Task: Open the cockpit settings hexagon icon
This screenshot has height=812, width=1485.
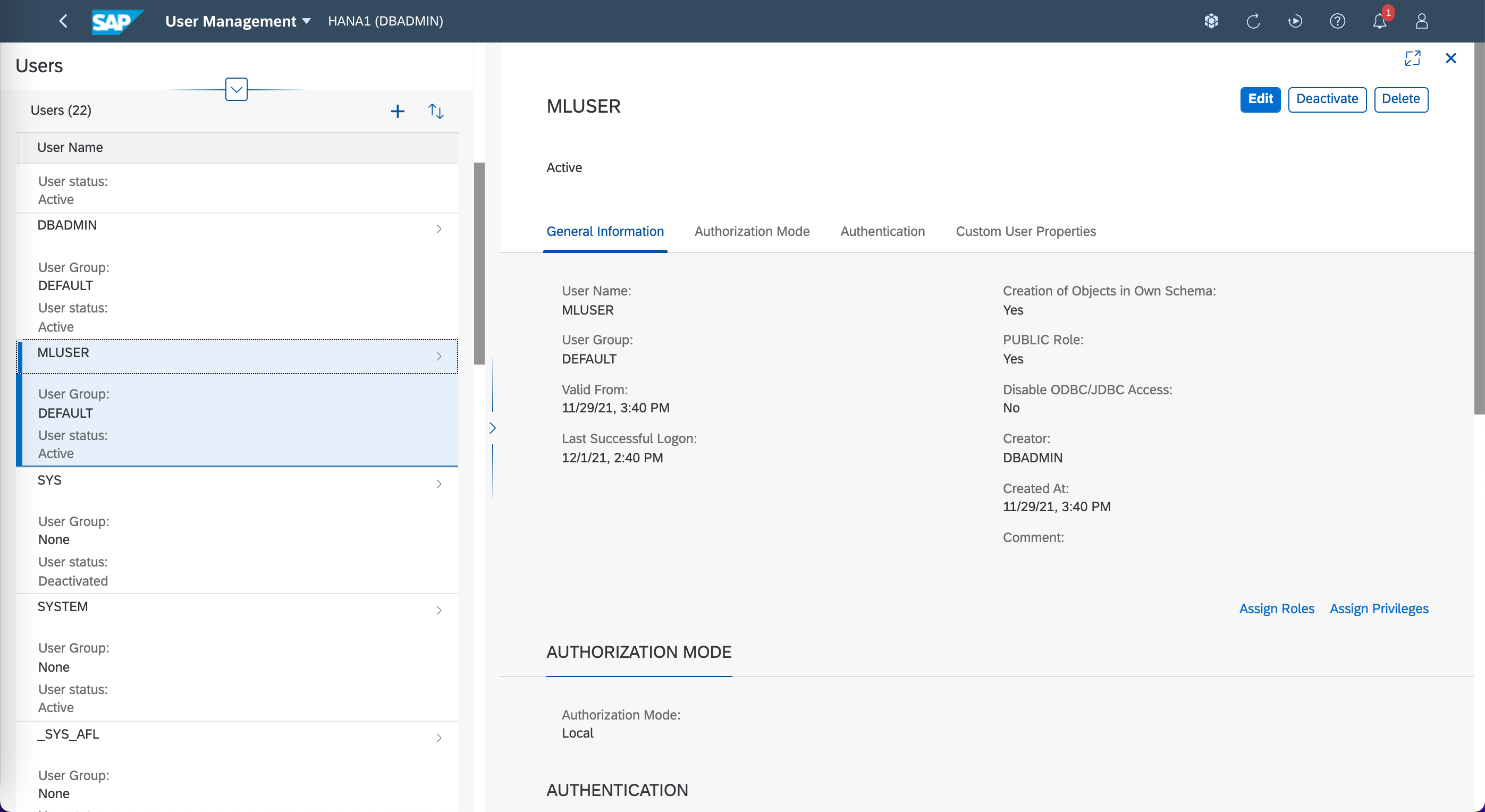Action: pyautogui.click(x=1211, y=21)
